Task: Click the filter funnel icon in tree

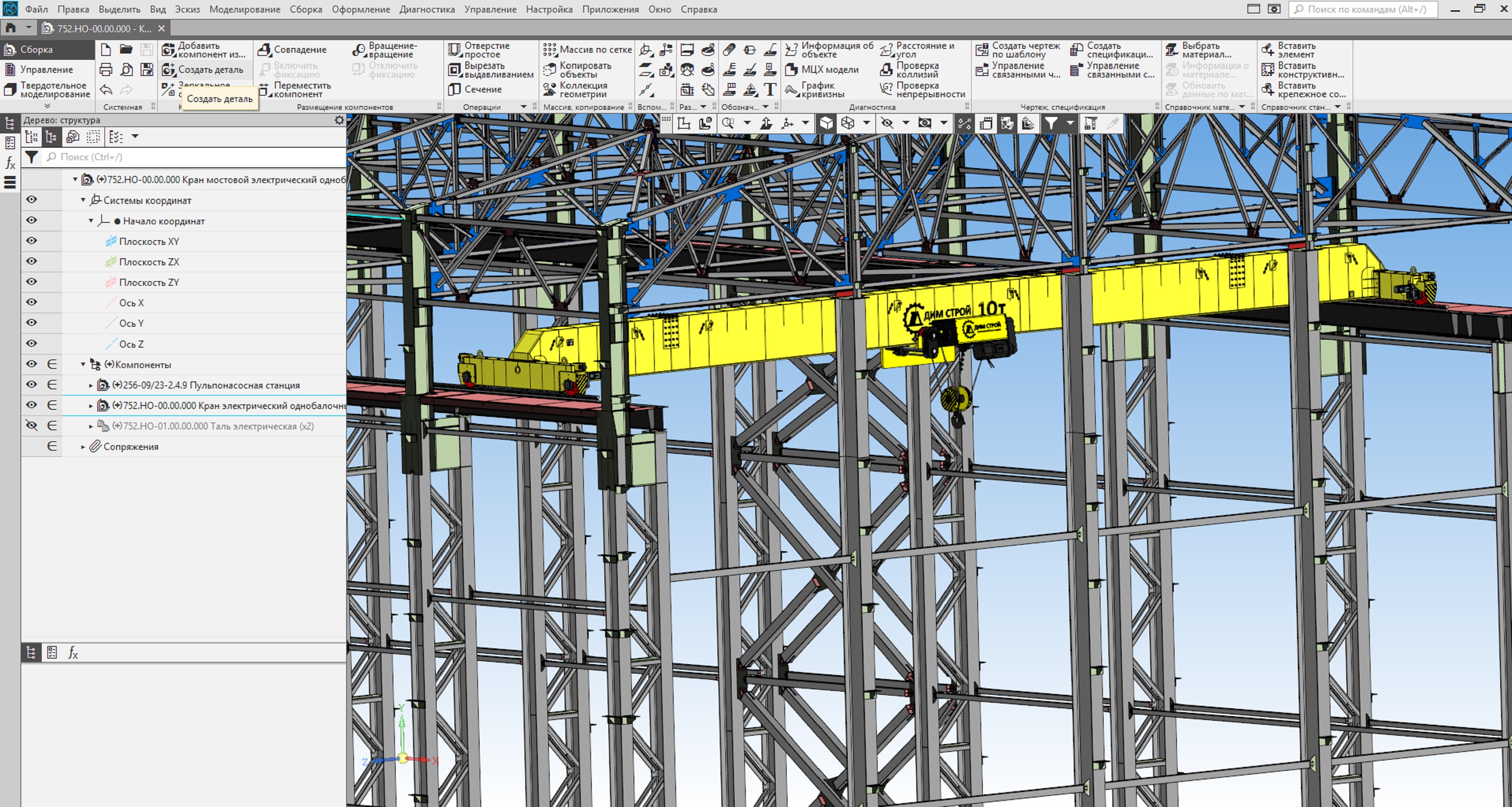Action: [x=31, y=157]
